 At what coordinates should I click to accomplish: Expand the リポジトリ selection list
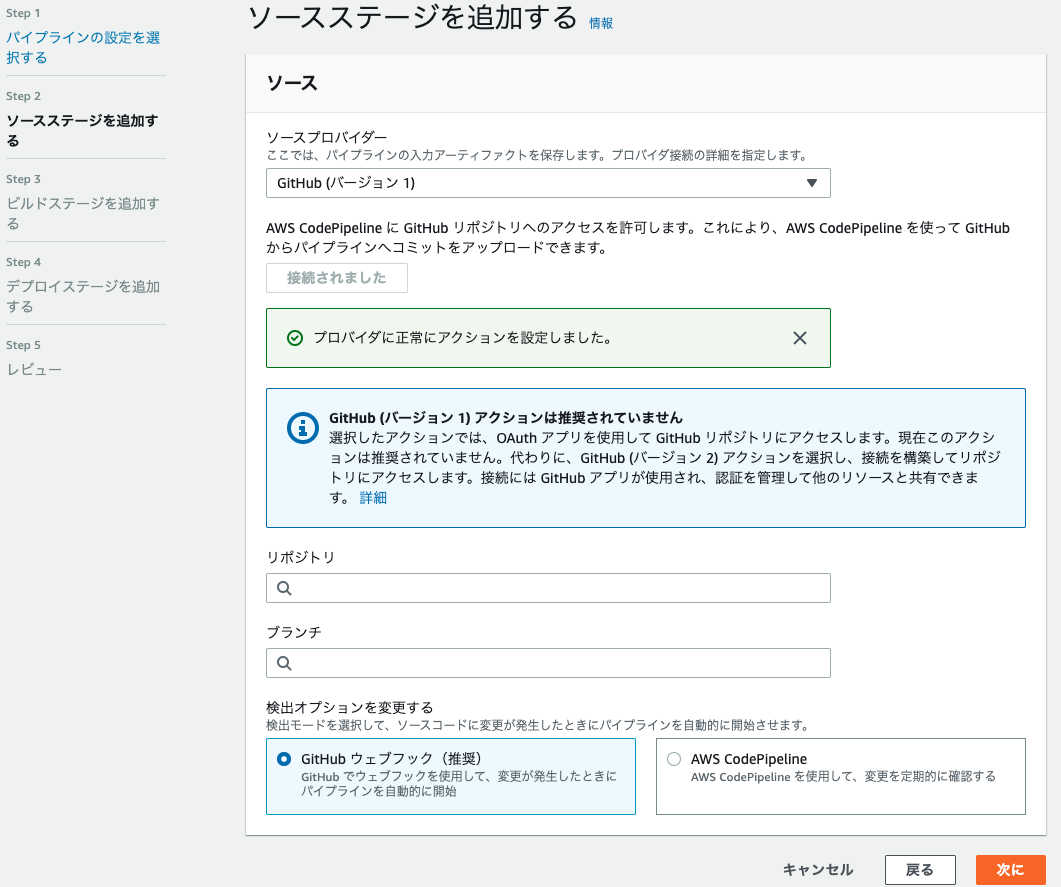coord(548,587)
